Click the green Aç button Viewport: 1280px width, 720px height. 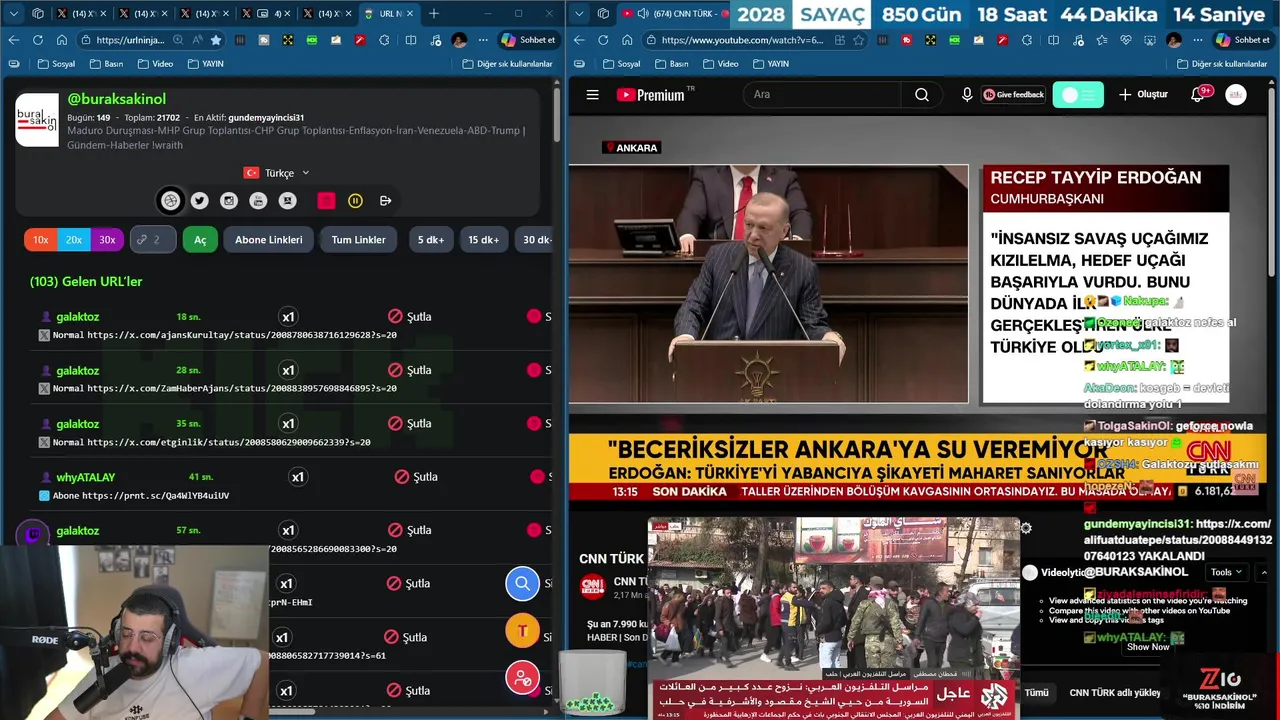coord(200,240)
